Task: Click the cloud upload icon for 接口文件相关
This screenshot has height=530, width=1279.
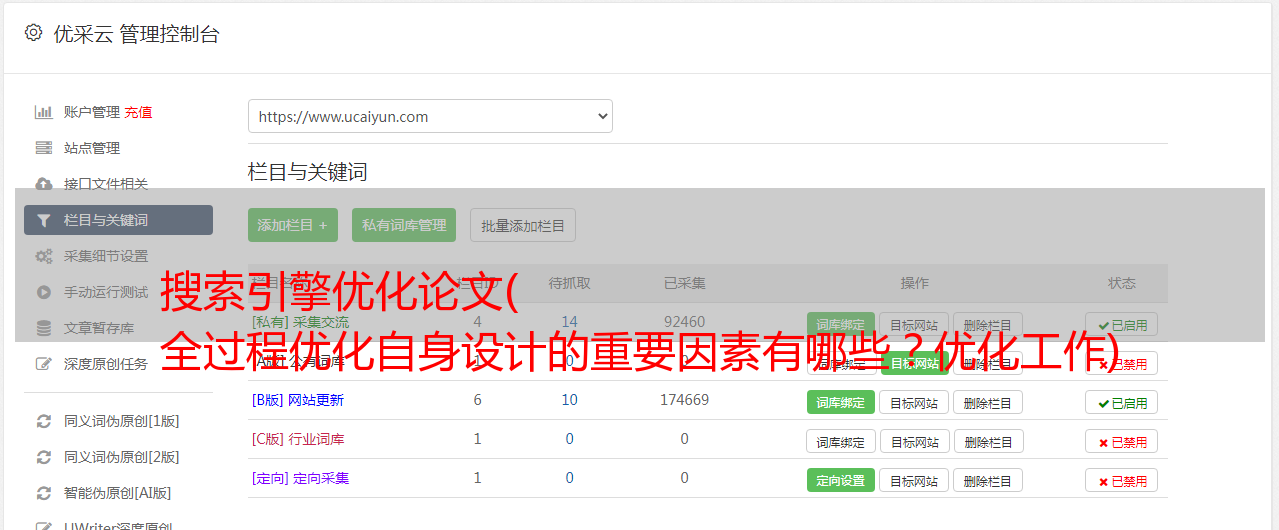Action: click(x=43, y=184)
